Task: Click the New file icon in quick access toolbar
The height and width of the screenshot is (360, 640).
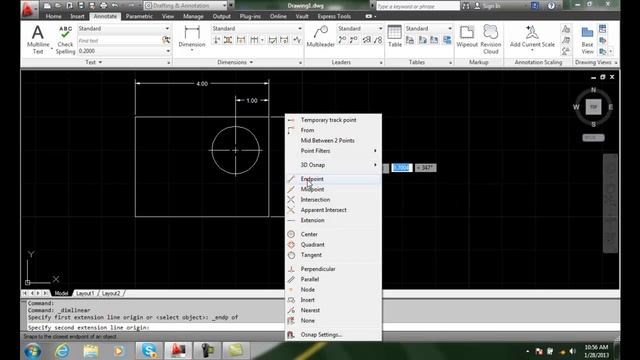Action: pyautogui.click(x=47, y=6)
